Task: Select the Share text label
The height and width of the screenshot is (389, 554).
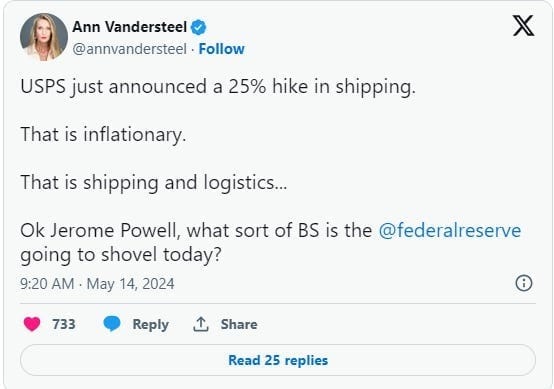Action: pyautogui.click(x=239, y=324)
